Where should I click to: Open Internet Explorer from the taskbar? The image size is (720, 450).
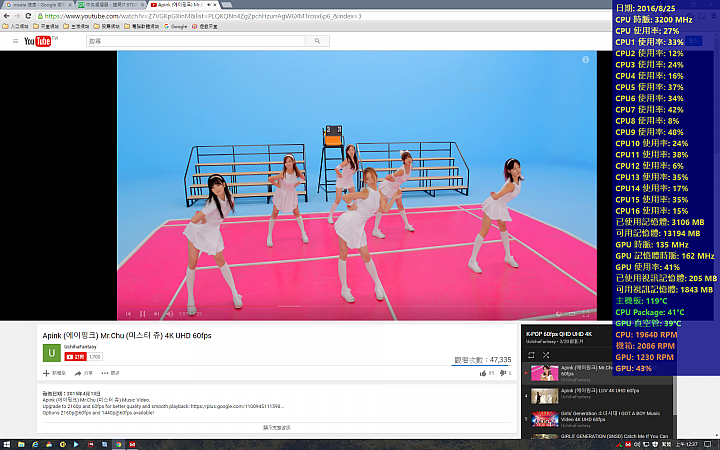pos(35,444)
